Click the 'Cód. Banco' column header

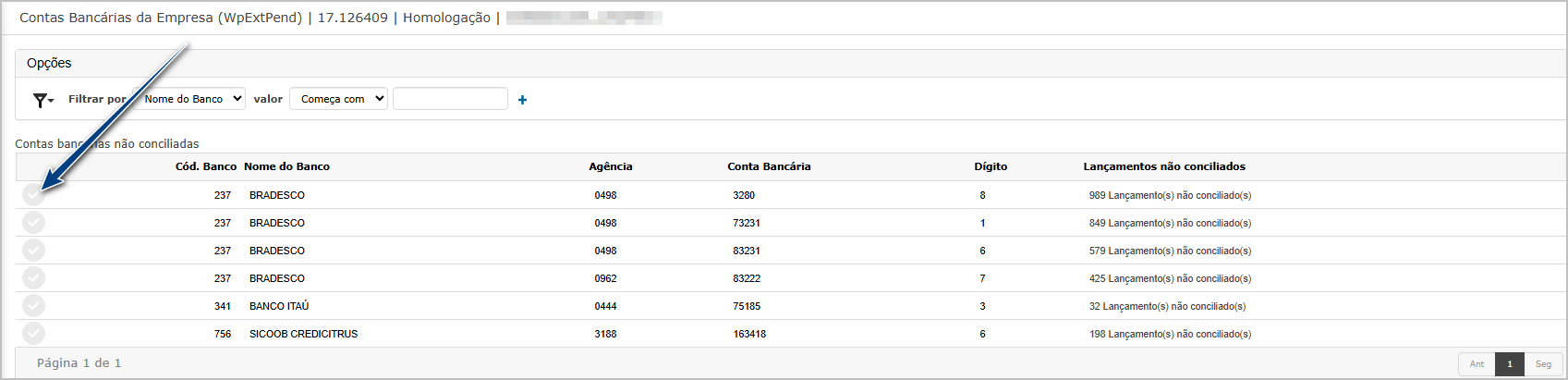(x=206, y=166)
